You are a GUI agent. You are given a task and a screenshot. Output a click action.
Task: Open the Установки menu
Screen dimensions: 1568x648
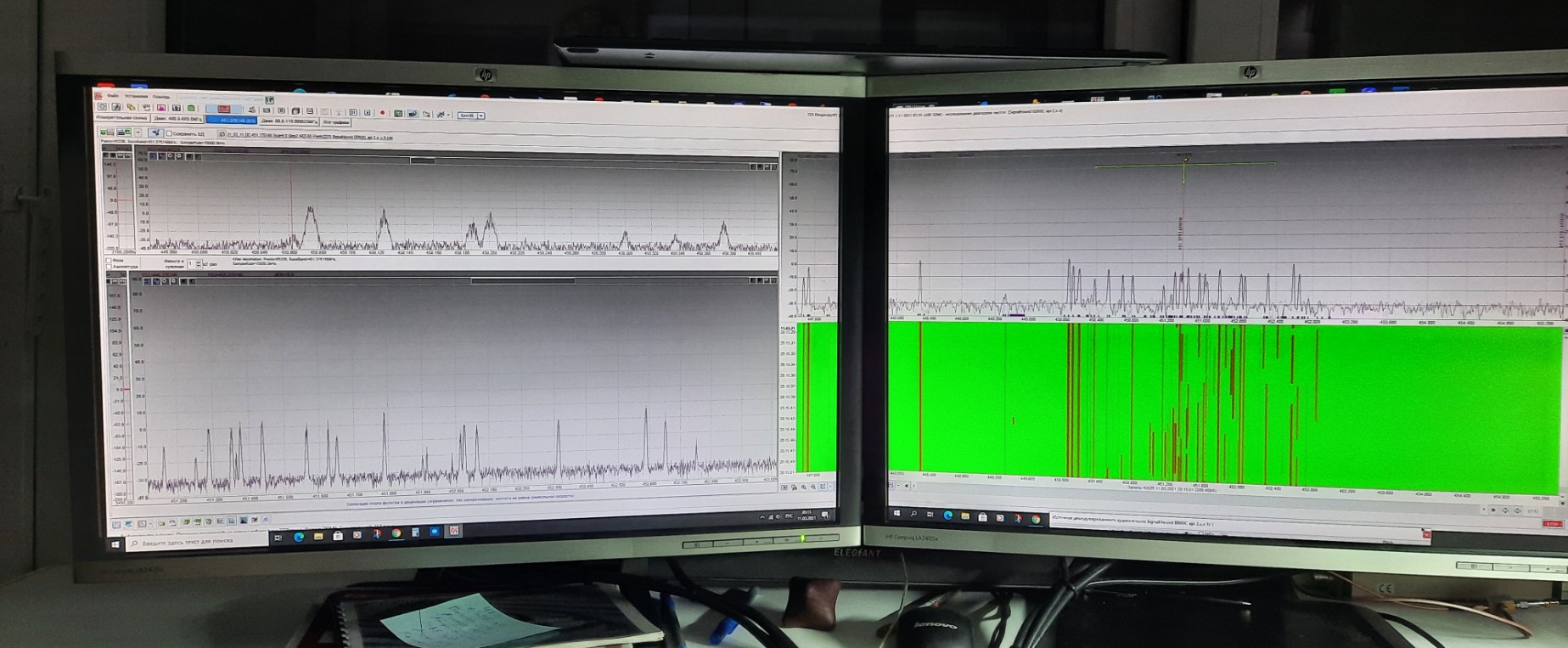coord(136,96)
